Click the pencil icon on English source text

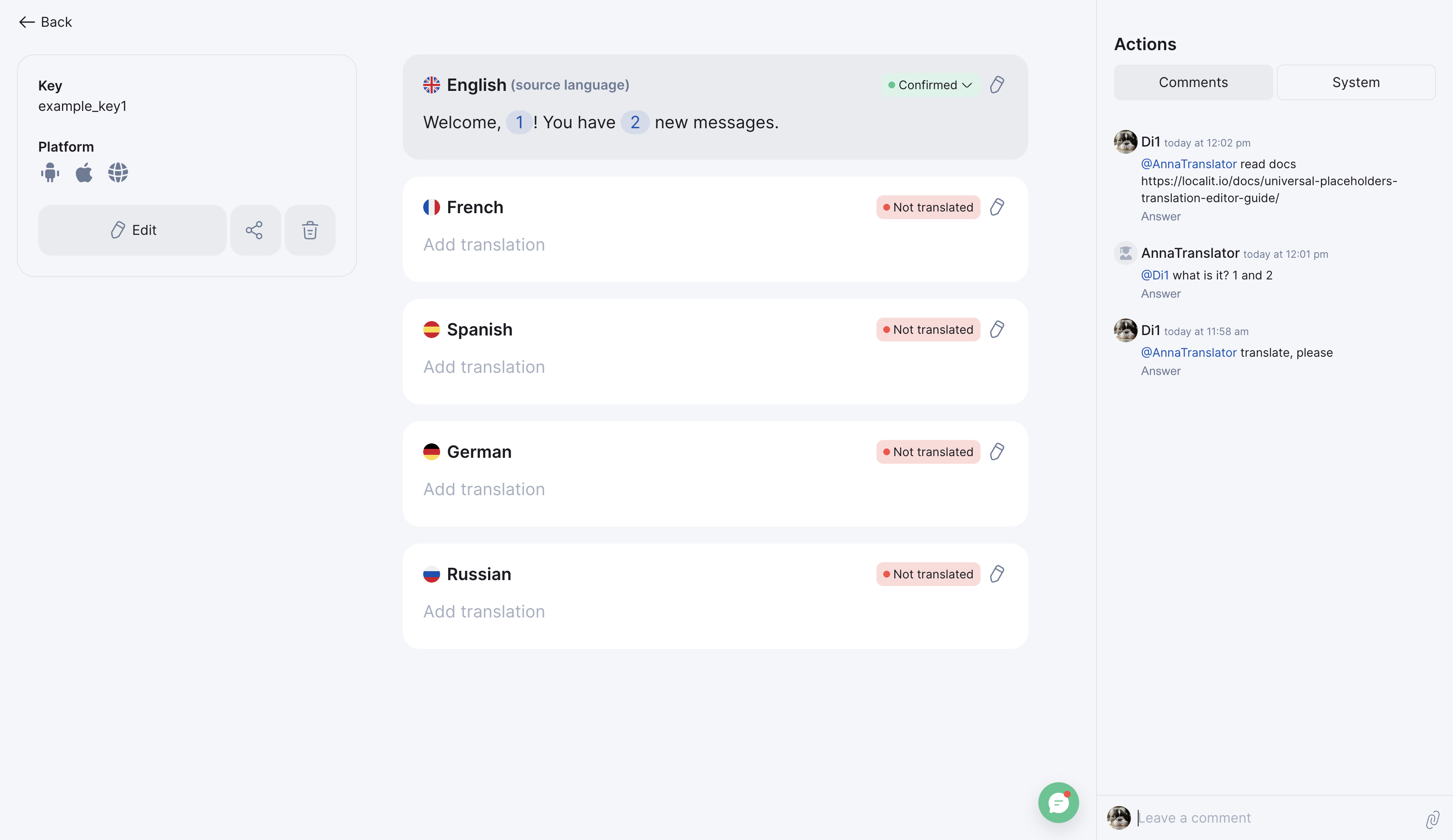(997, 85)
